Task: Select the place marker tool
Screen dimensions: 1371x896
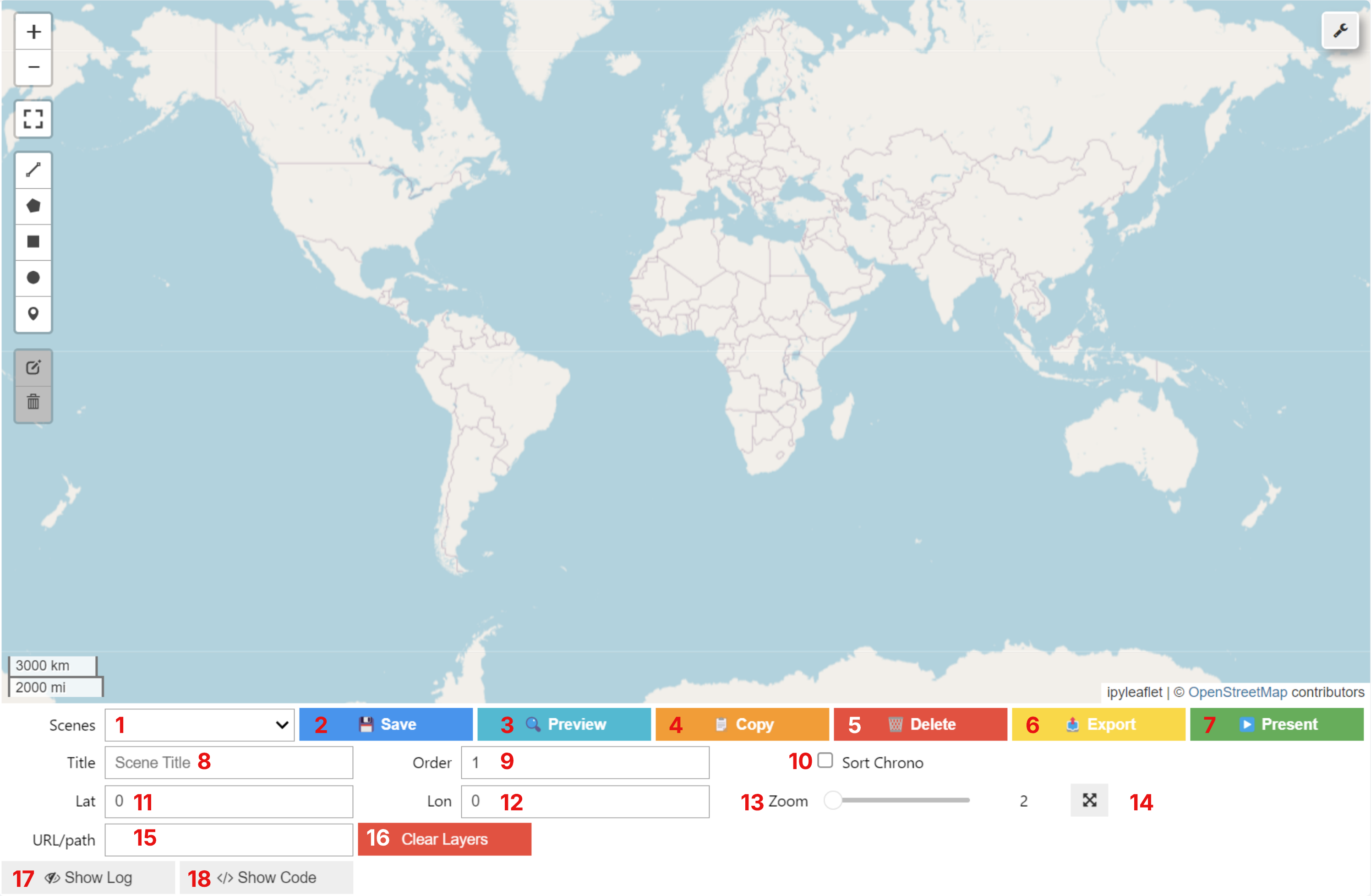Action: tap(33, 313)
